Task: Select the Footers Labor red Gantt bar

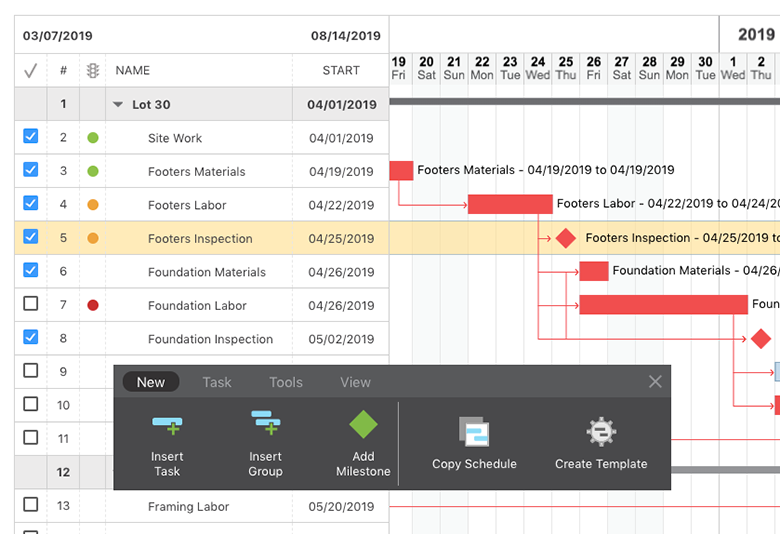Action: (x=510, y=204)
